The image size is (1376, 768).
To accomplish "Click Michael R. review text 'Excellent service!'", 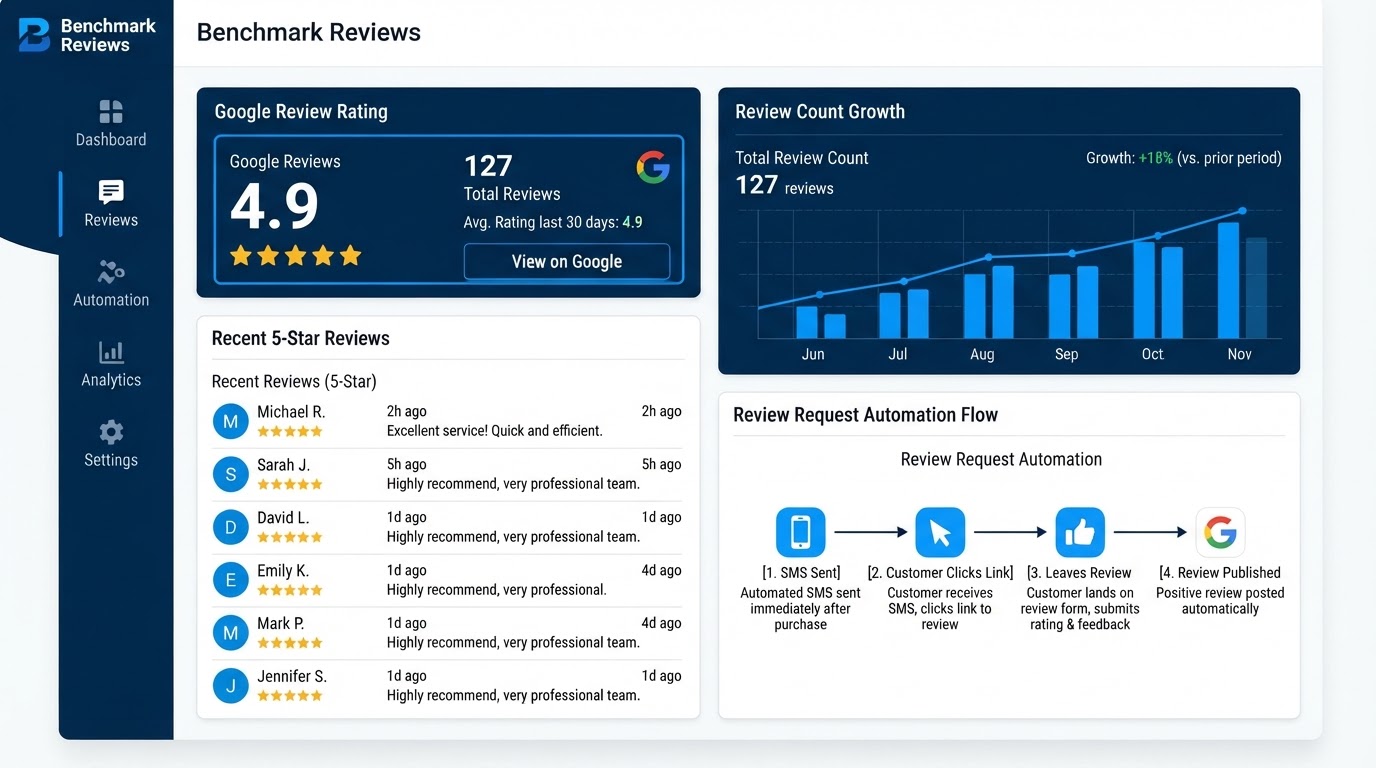I will coord(495,431).
